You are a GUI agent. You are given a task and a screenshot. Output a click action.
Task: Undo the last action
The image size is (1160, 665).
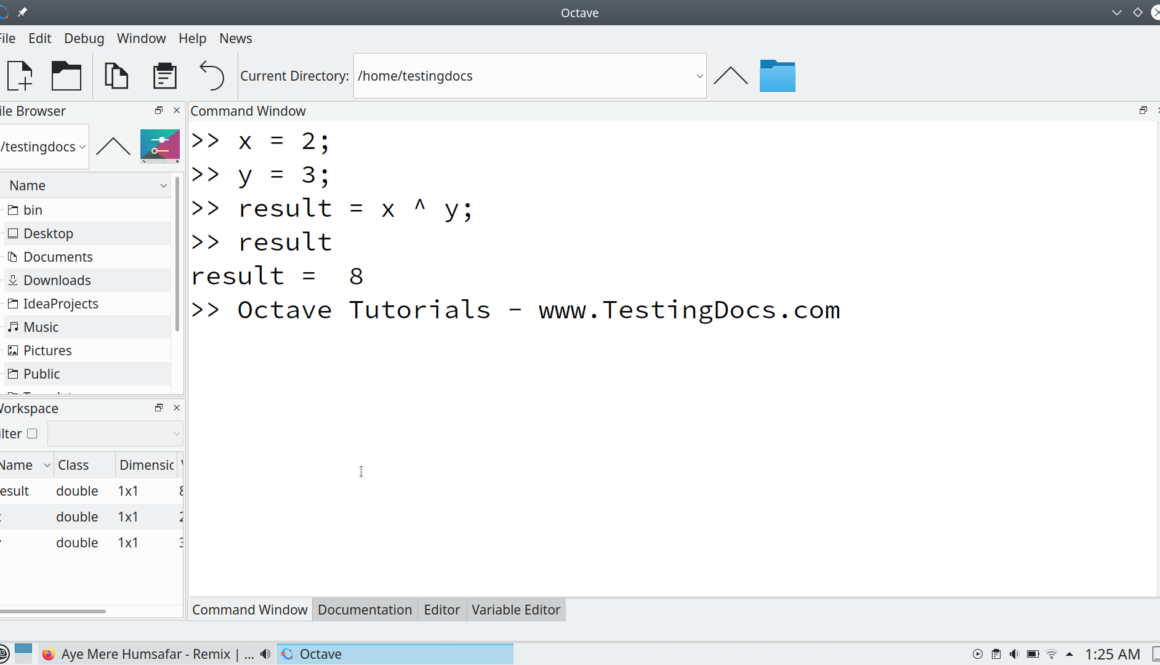click(212, 75)
